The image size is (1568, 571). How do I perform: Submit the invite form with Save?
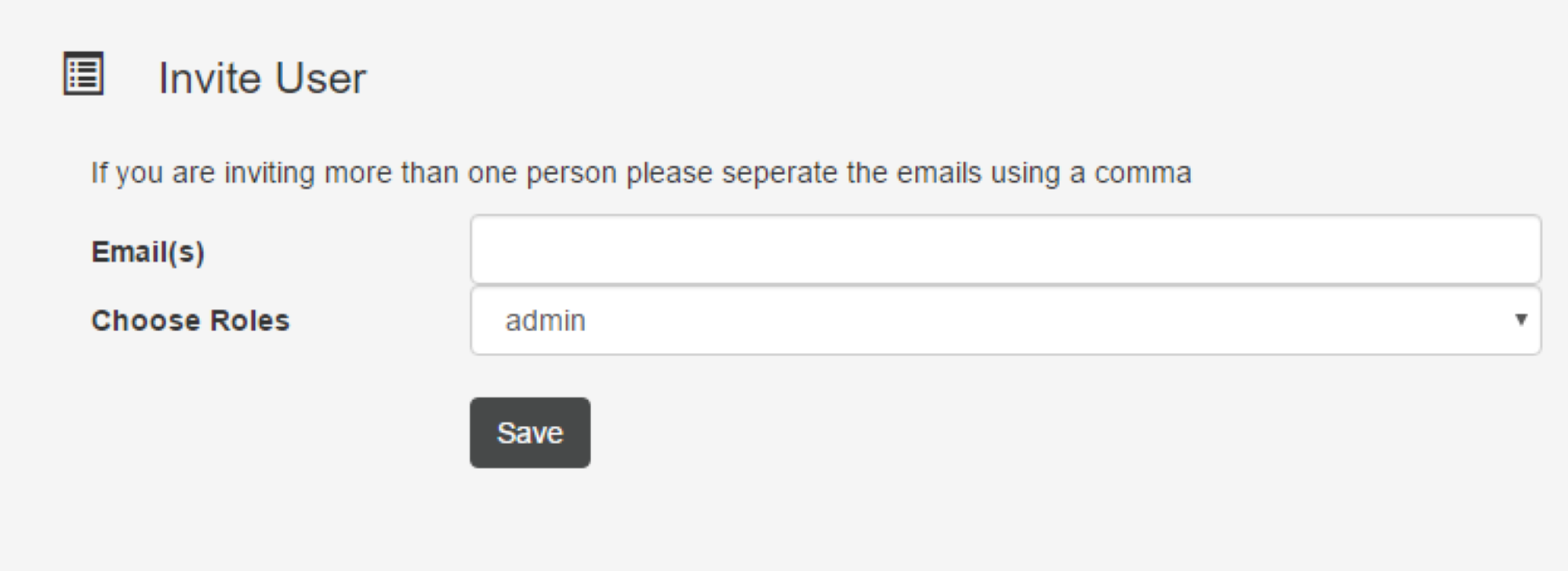pyautogui.click(x=530, y=432)
